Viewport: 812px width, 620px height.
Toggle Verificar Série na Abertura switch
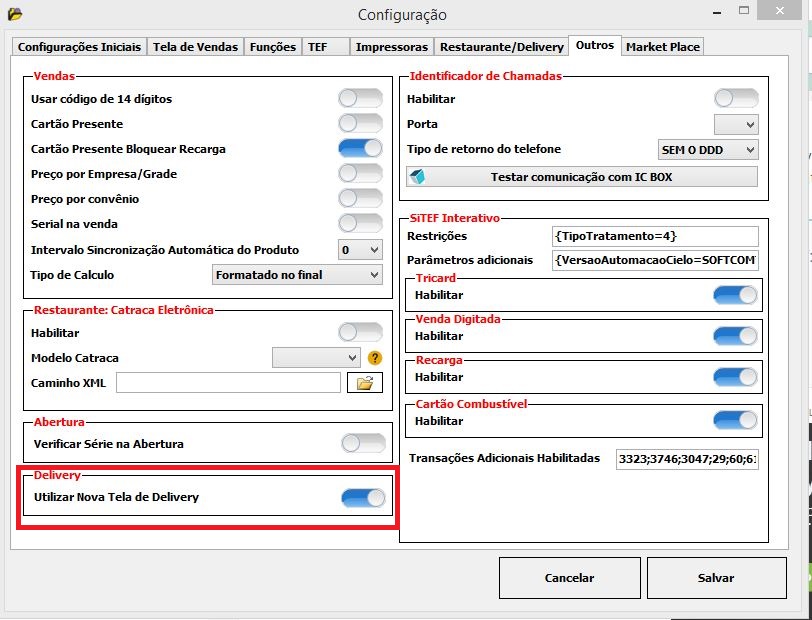pyautogui.click(x=363, y=443)
